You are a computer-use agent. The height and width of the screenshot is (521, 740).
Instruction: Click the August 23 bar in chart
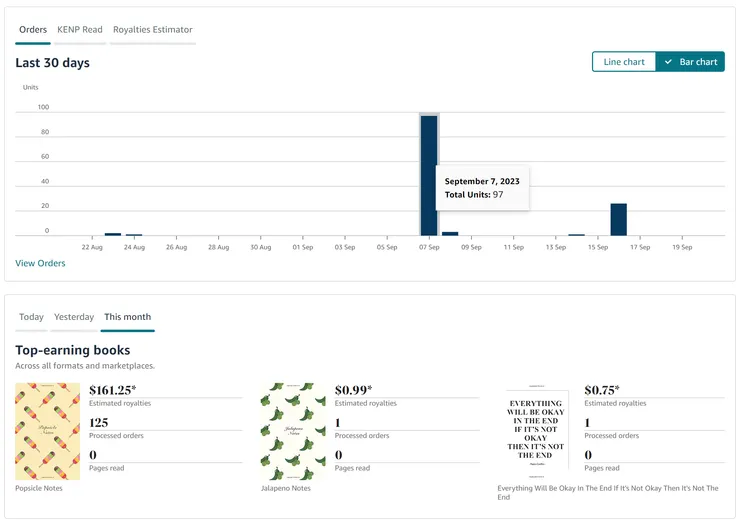pos(113,234)
